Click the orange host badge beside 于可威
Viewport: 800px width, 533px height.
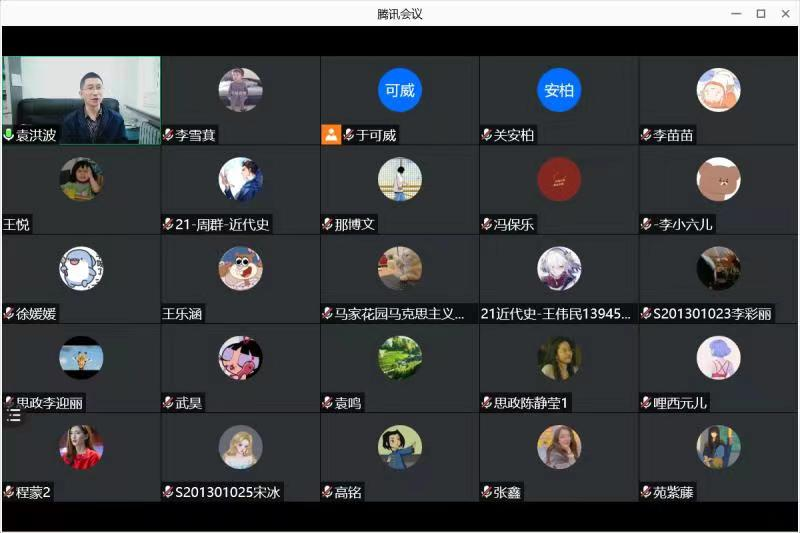tap(331, 135)
